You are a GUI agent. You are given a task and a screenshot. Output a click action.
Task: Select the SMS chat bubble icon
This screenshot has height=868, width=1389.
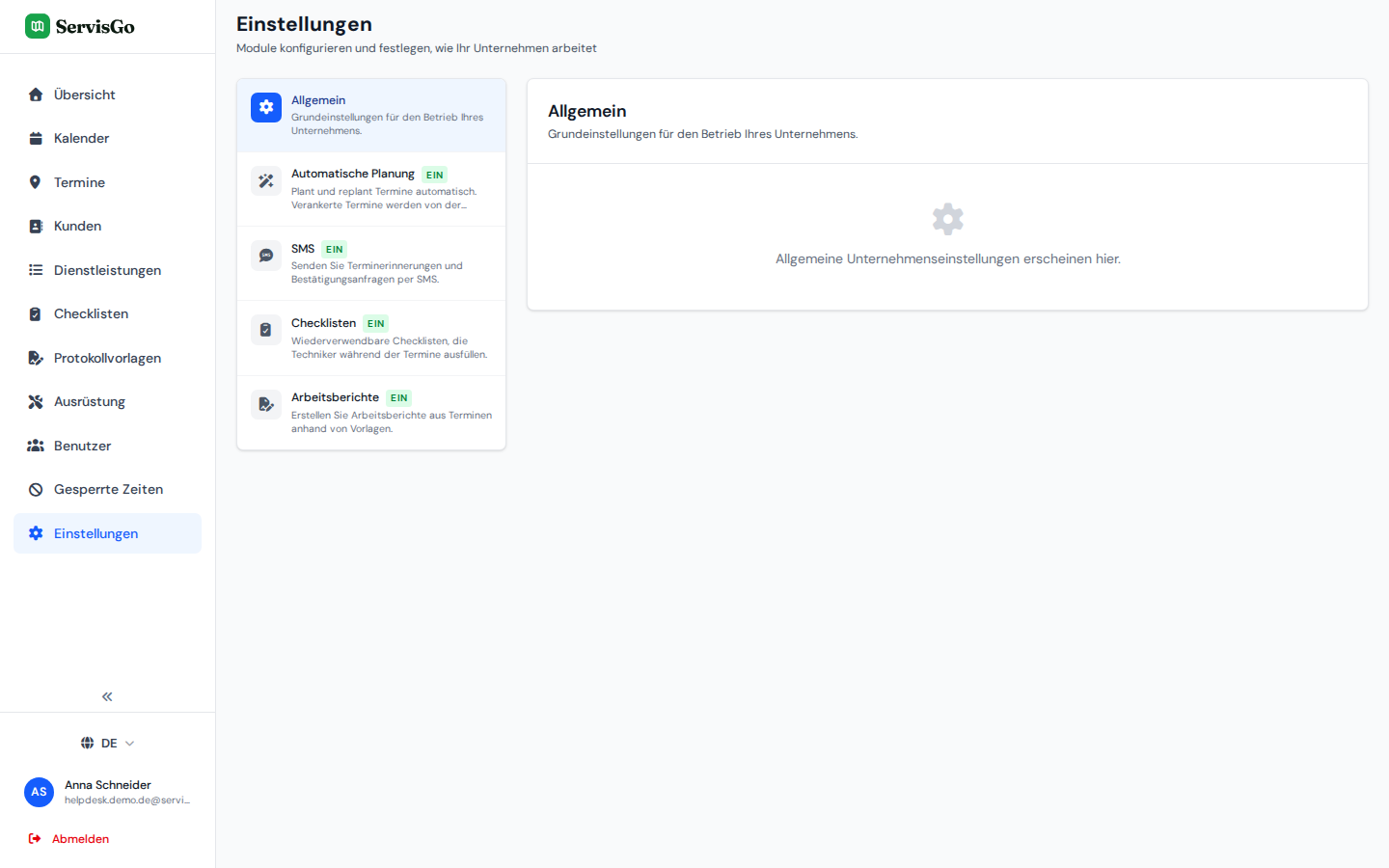point(266,256)
